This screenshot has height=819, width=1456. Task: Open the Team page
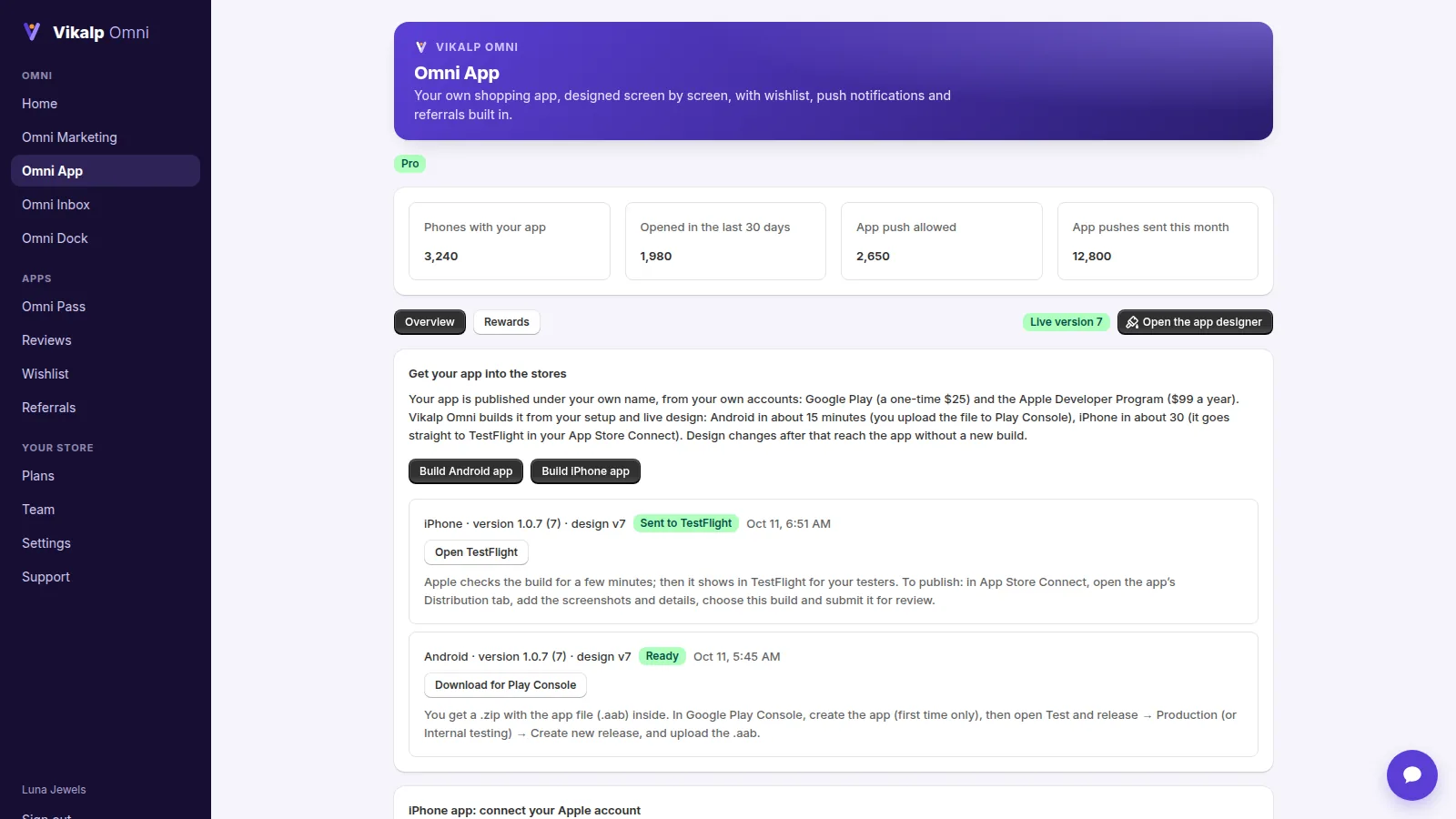106,510
